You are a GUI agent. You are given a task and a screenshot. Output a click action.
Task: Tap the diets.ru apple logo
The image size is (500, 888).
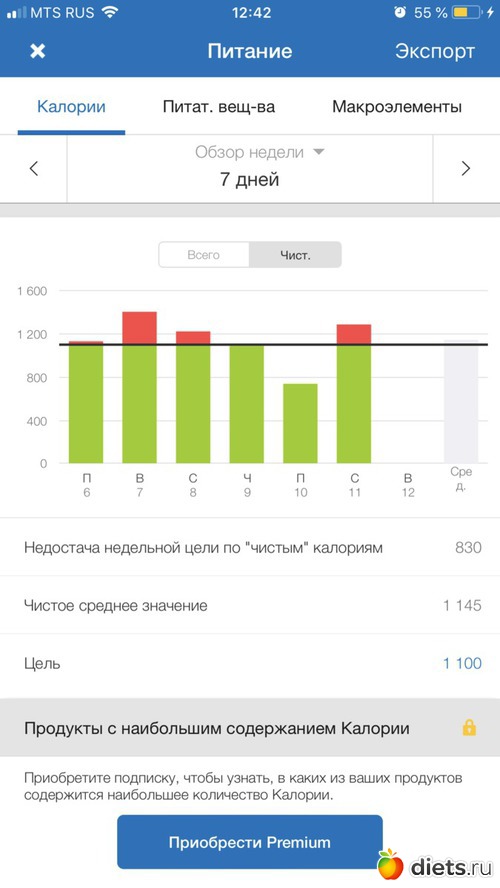(x=390, y=864)
